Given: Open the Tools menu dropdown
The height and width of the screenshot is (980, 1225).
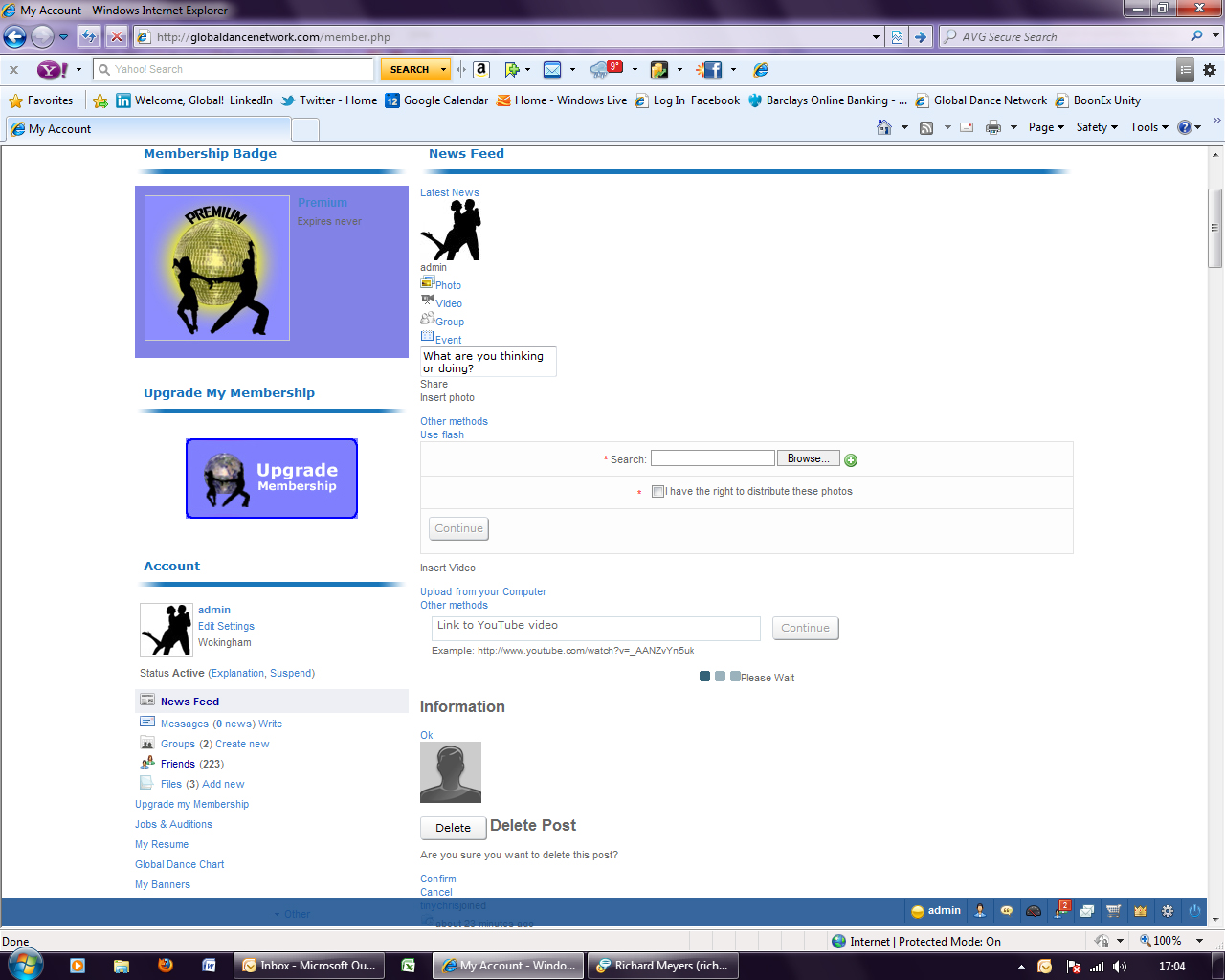Looking at the screenshot, I should pyautogui.click(x=1148, y=127).
